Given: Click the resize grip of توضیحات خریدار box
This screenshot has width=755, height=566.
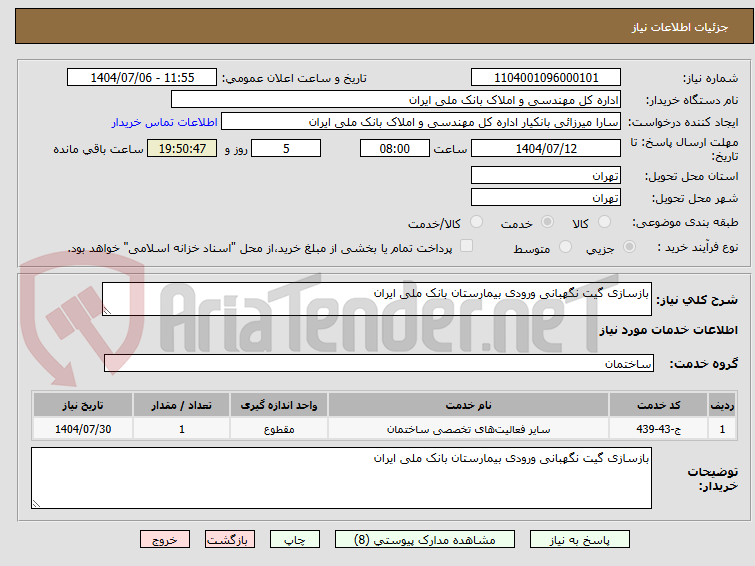Looking at the screenshot, I should (x=36, y=503).
